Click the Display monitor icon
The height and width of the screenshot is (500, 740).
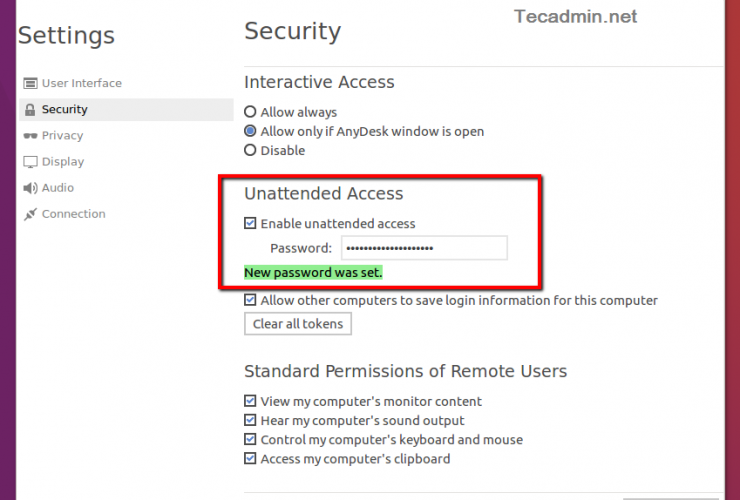[31, 162]
